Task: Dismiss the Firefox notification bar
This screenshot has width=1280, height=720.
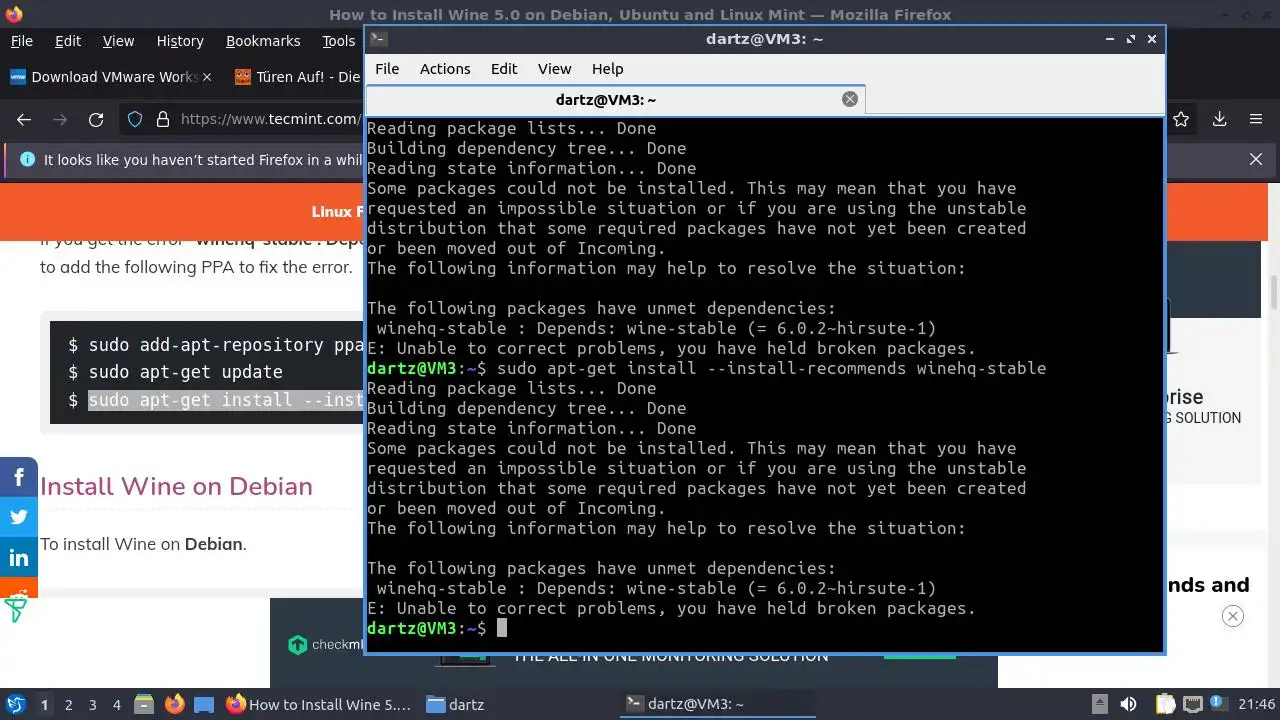Action: point(1256,159)
